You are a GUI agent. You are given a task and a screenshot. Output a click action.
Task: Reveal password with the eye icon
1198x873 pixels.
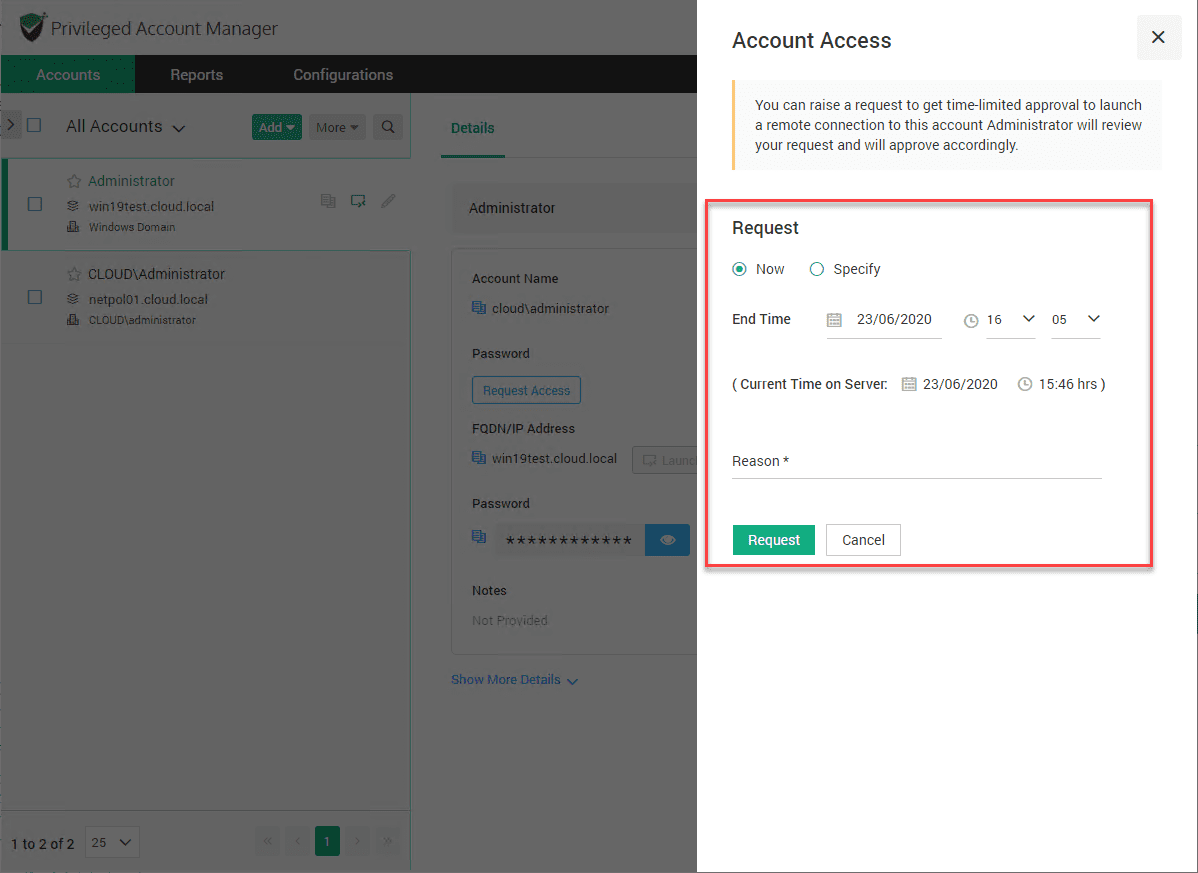coord(667,540)
